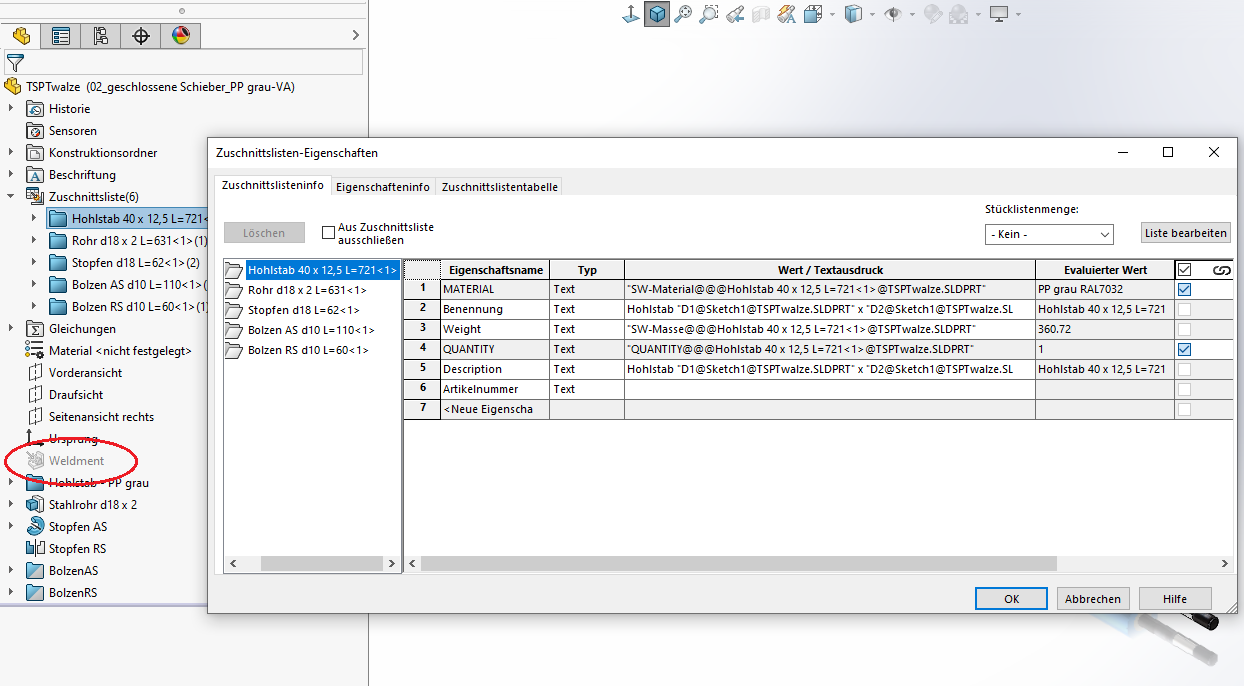Check the Artikelnummer row checkbox
The width and height of the screenshot is (1244, 686).
click(x=1184, y=389)
